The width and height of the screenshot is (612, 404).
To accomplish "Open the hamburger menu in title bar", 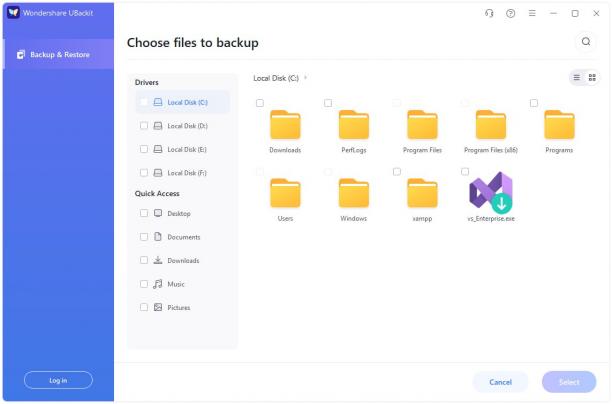I will click(x=532, y=13).
